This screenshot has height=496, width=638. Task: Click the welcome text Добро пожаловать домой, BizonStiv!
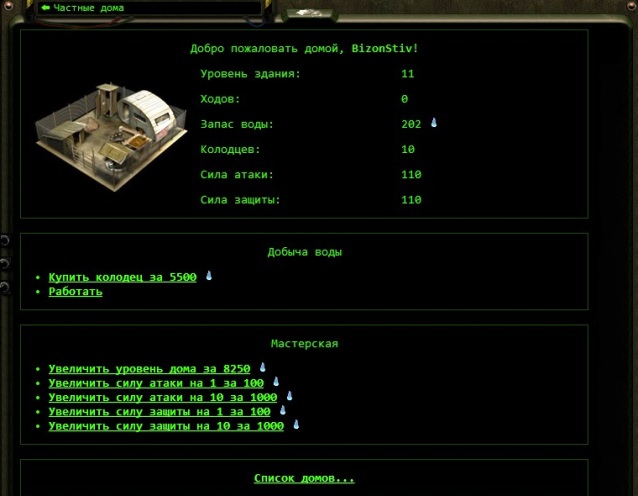click(304, 48)
